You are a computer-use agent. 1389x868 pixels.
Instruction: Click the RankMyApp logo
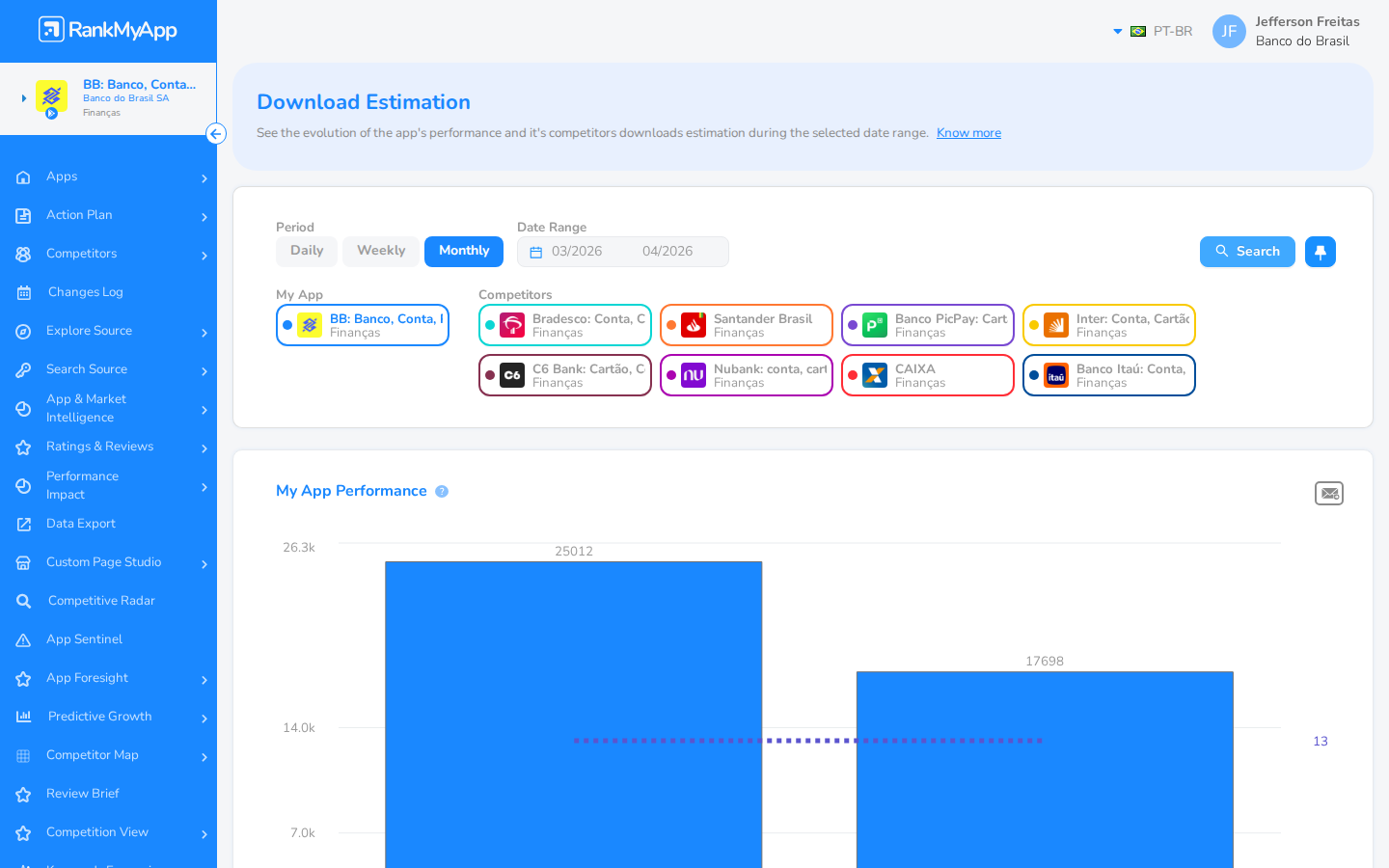click(x=108, y=30)
